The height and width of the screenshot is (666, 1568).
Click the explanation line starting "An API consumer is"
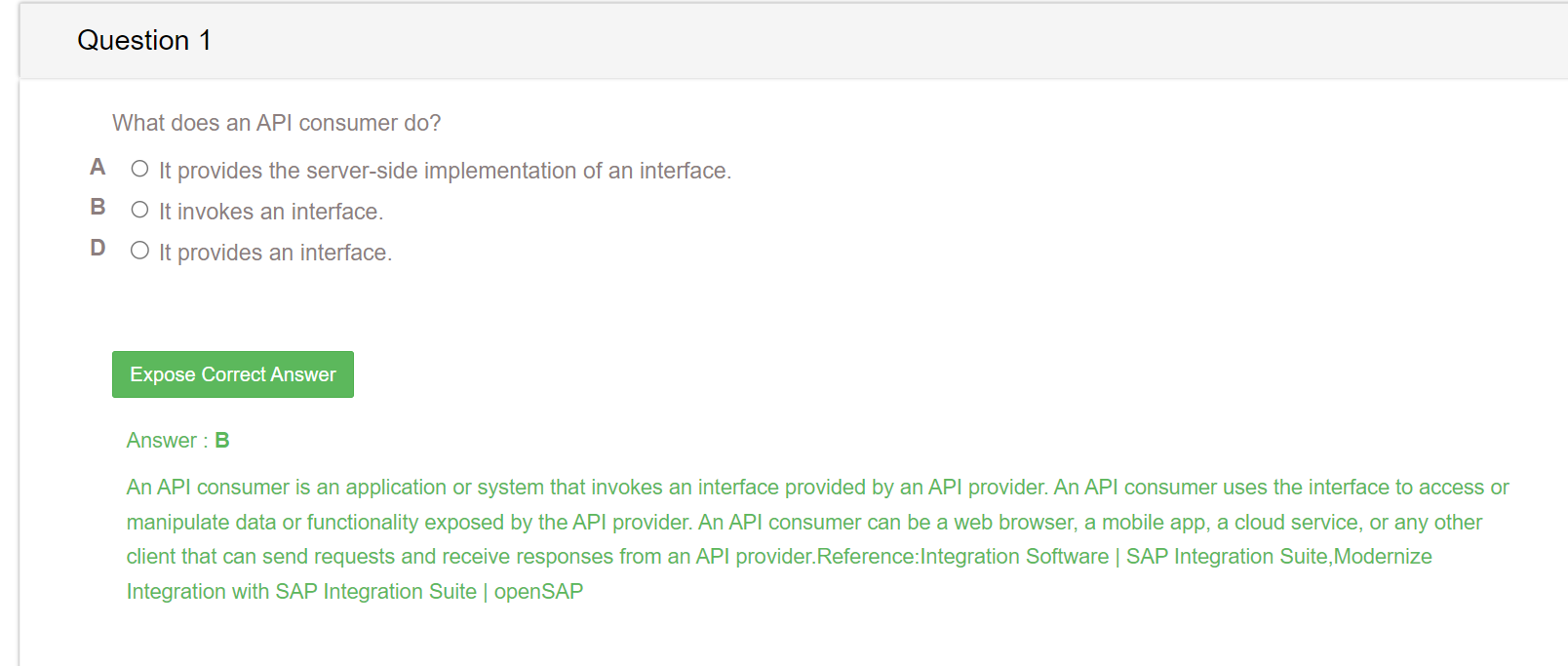click(x=817, y=488)
